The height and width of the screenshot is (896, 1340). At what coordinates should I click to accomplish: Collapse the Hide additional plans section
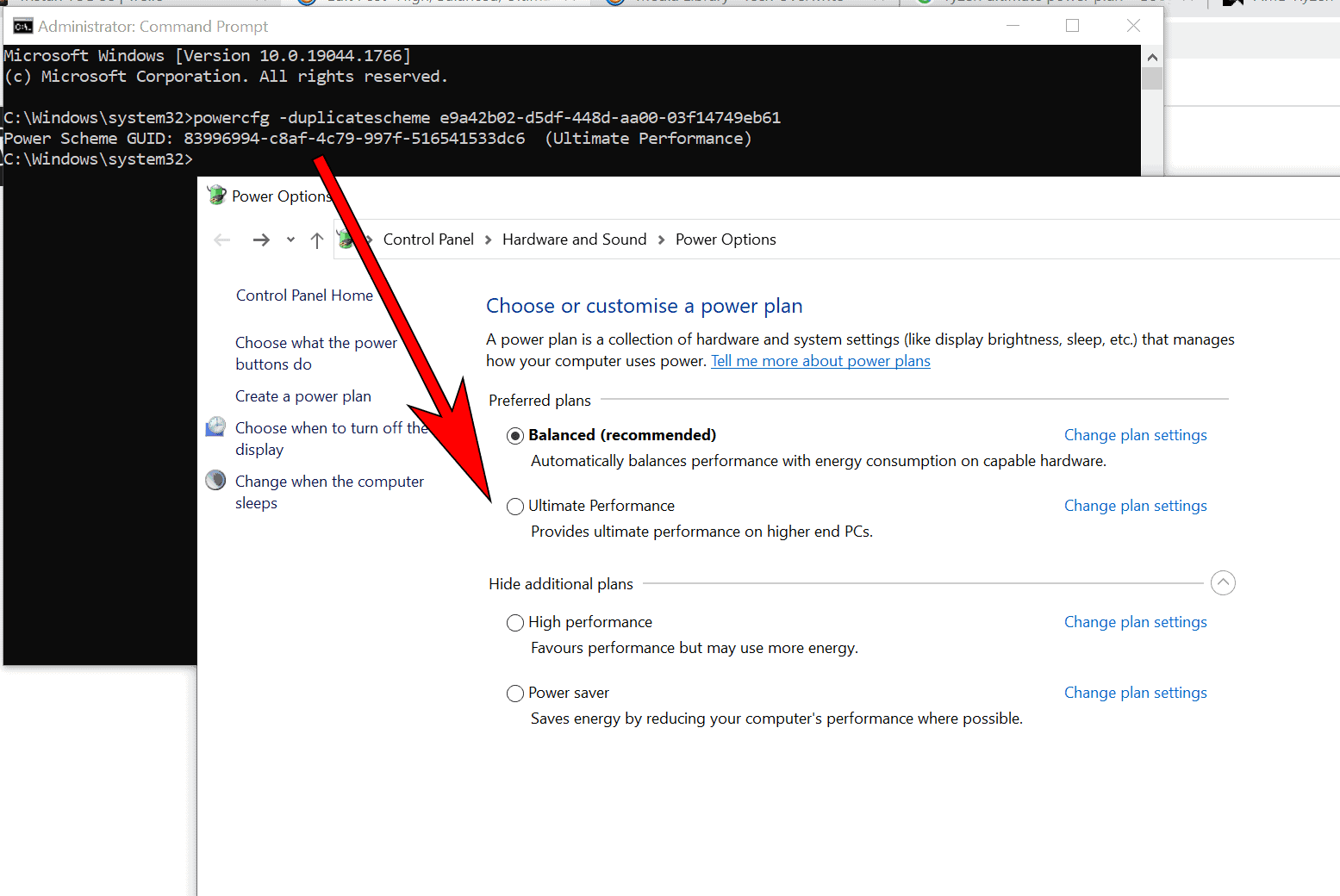click(1223, 583)
